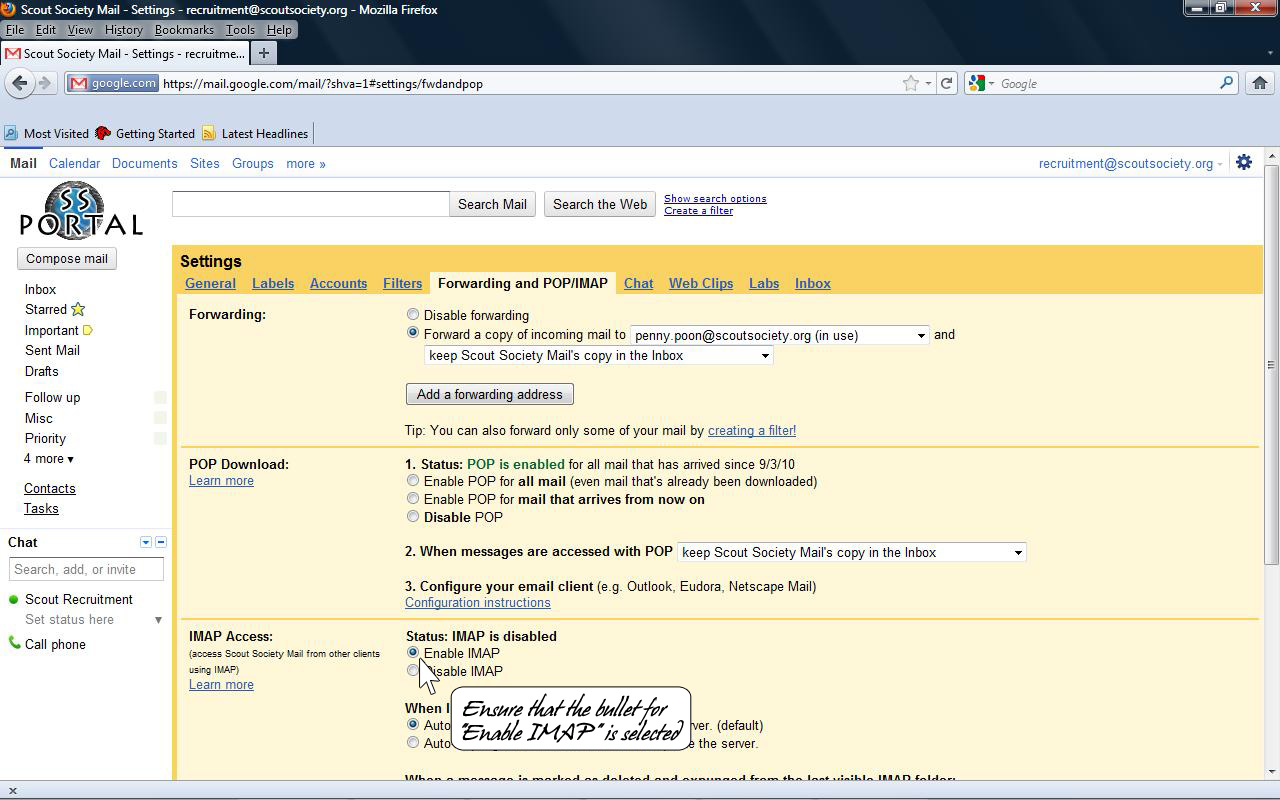Screen dimensions: 1280x800
Task: Click the google.com site identity badge
Action: (113, 83)
